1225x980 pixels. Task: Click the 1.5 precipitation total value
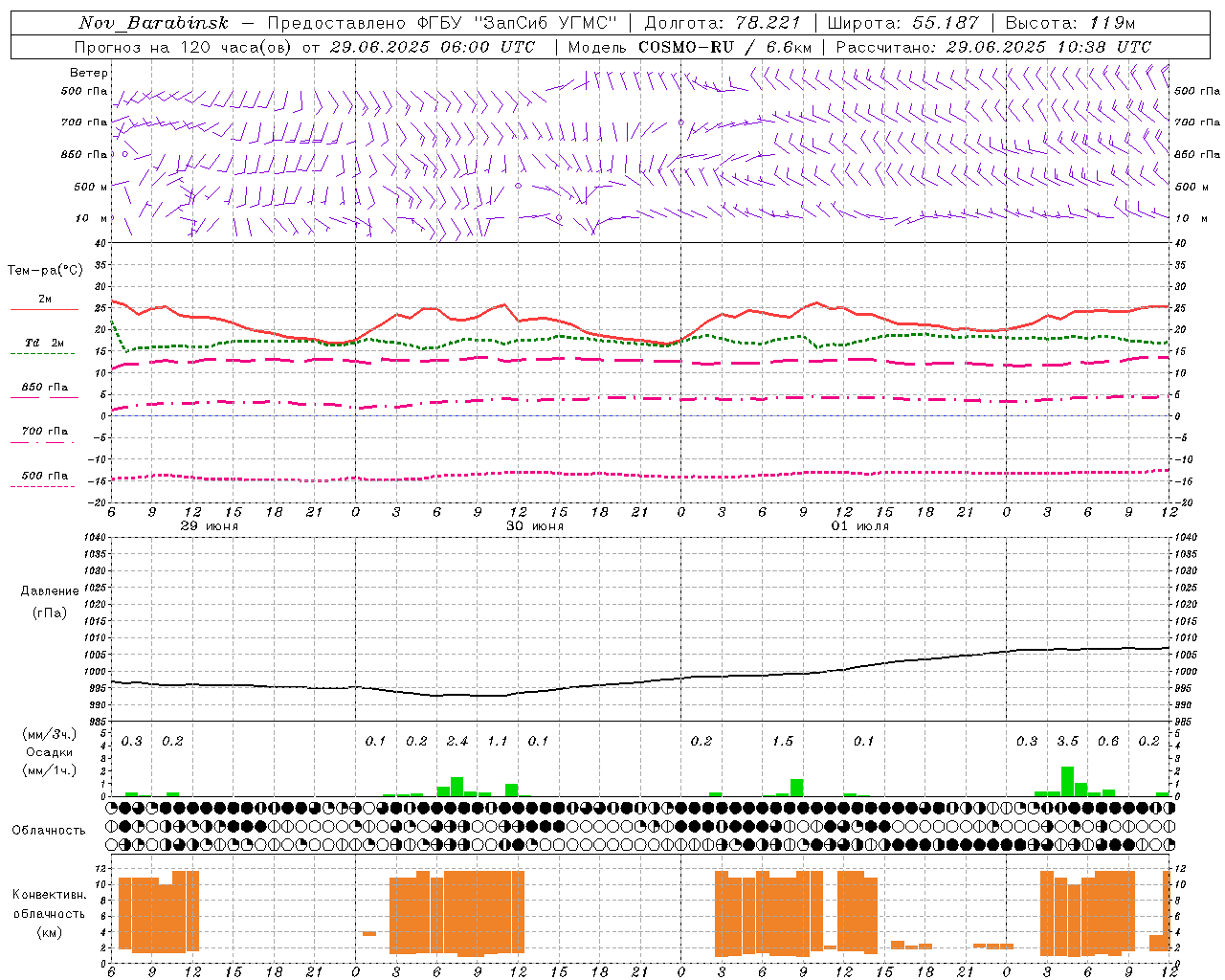pos(782,741)
